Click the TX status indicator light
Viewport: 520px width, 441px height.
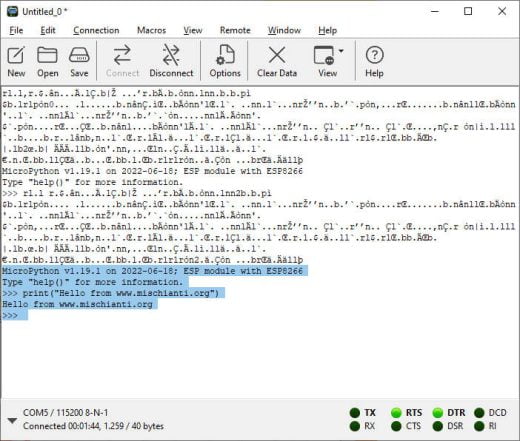point(355,413)
